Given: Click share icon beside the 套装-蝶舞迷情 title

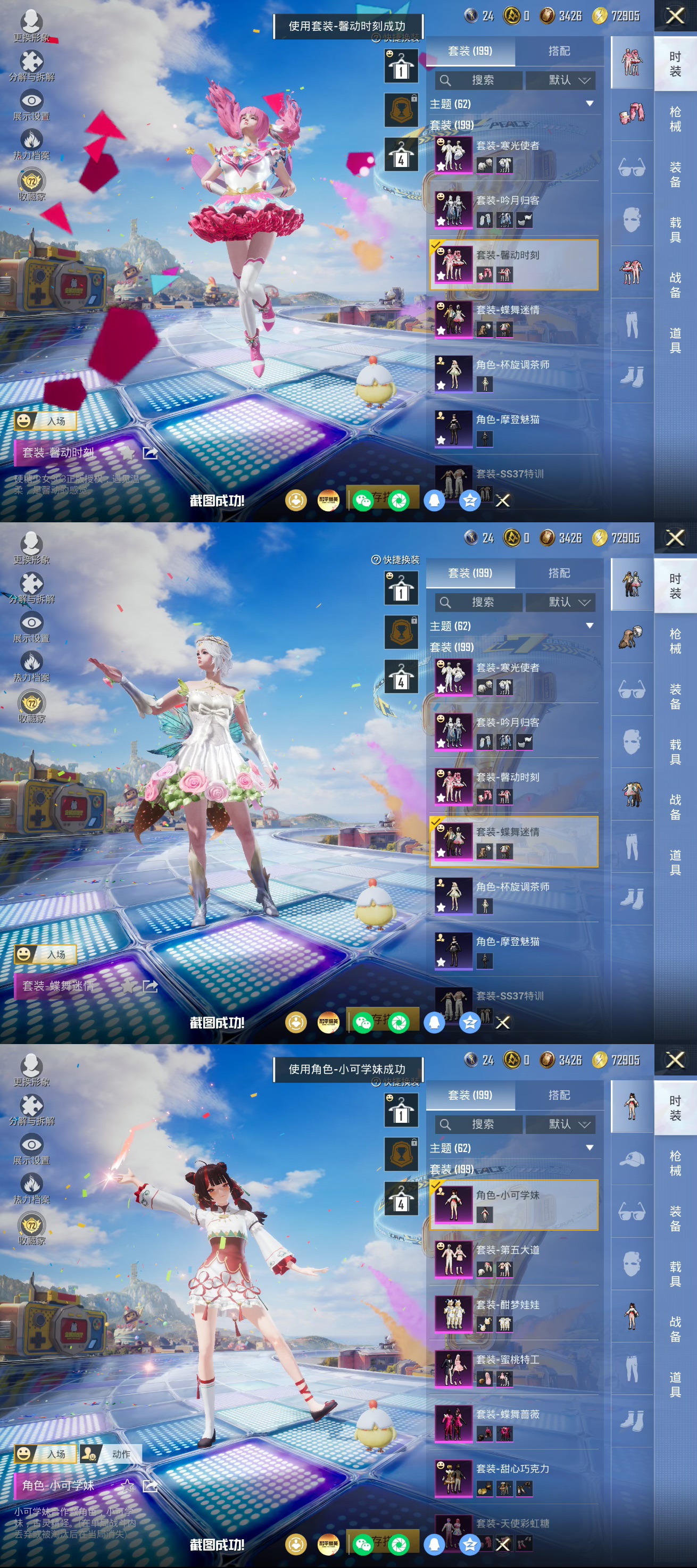Looking at the screenshot, I should tap(150, 986).
